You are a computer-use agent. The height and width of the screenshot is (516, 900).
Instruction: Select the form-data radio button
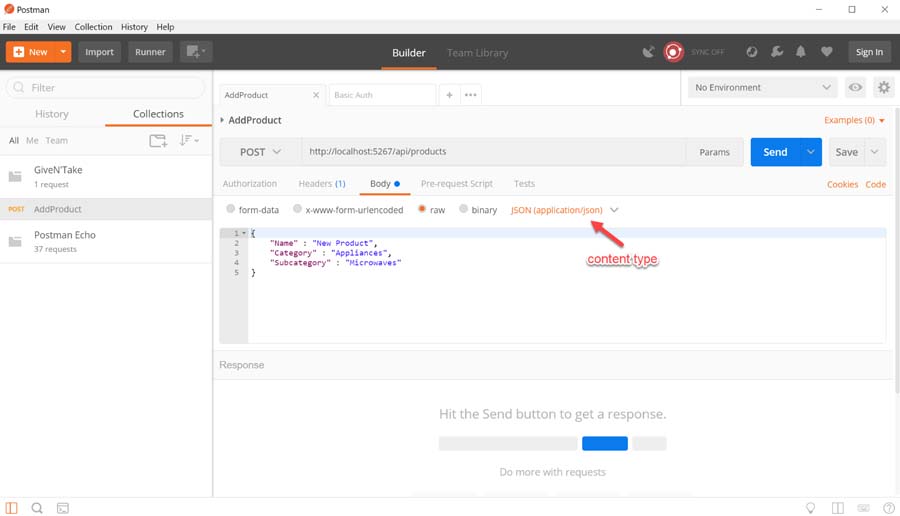[x=231, y=210]
